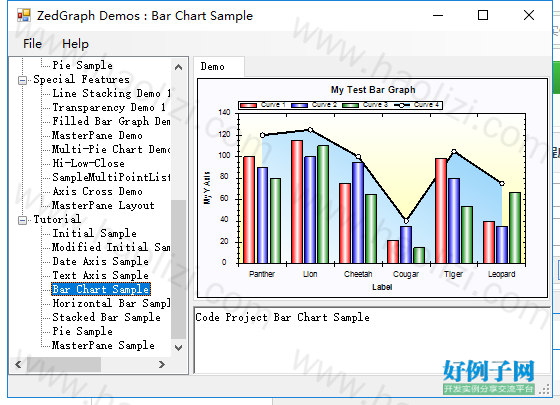This screenshot has width=560, height=405.
Task: Open the File menu
Action: pos(32,44)
